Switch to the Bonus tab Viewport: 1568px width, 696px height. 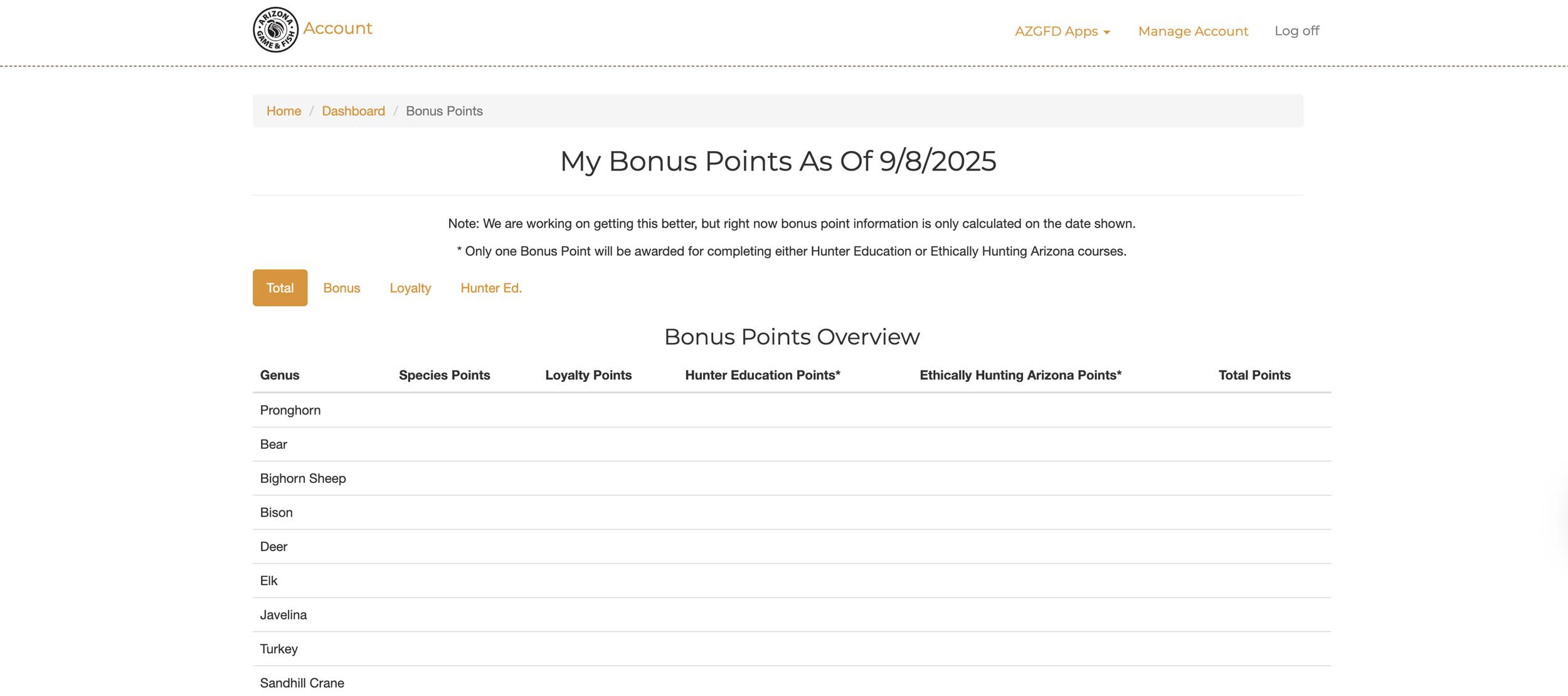341,287
